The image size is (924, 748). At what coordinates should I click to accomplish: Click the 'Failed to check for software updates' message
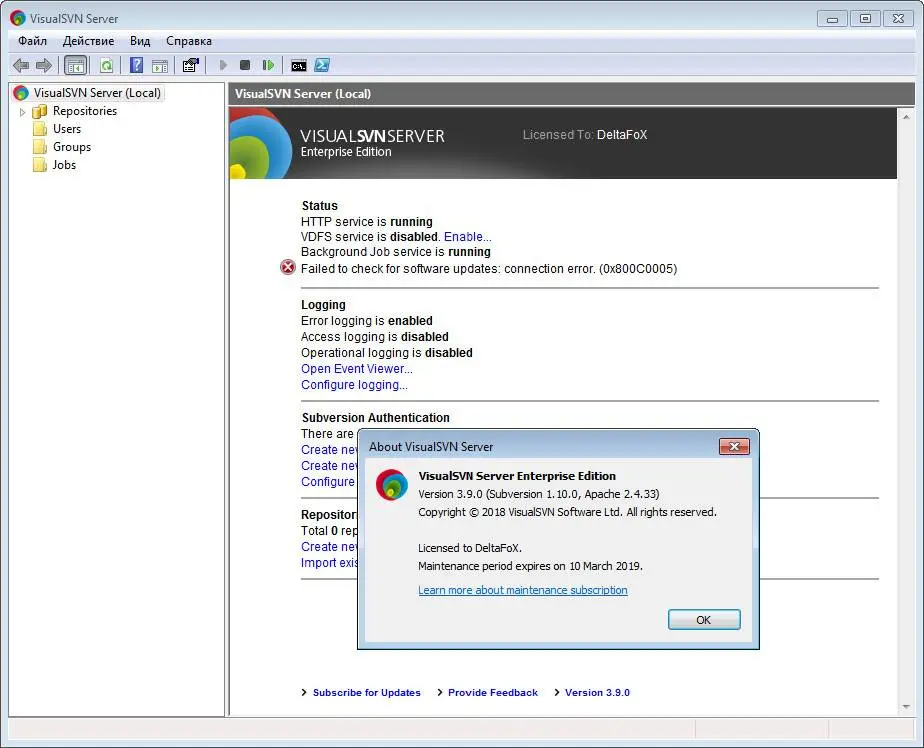point(489,269)
